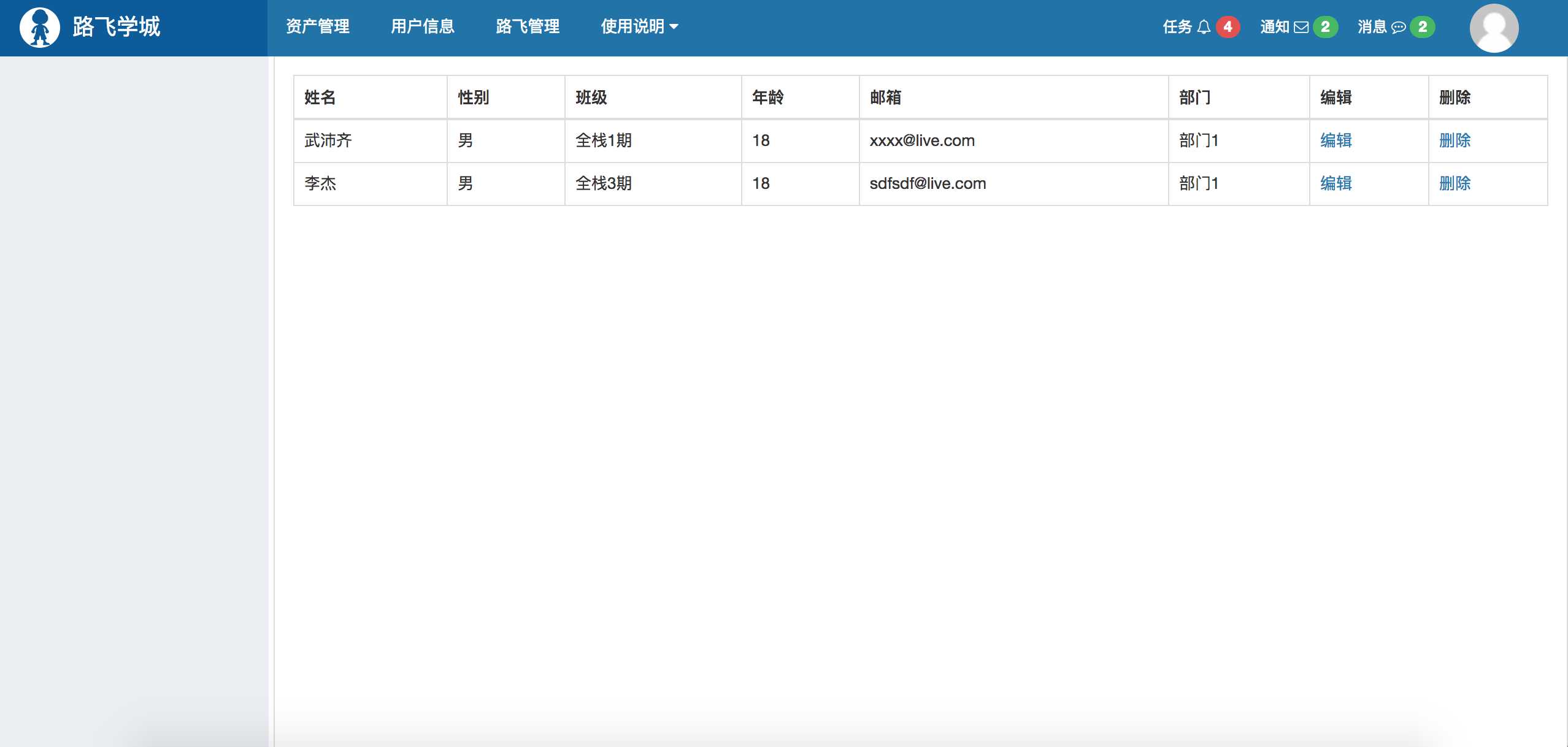The height and width of the screenshot is (747, 1568).
Task: Click the green badge next to 消息
Action: coord(1422,27)
